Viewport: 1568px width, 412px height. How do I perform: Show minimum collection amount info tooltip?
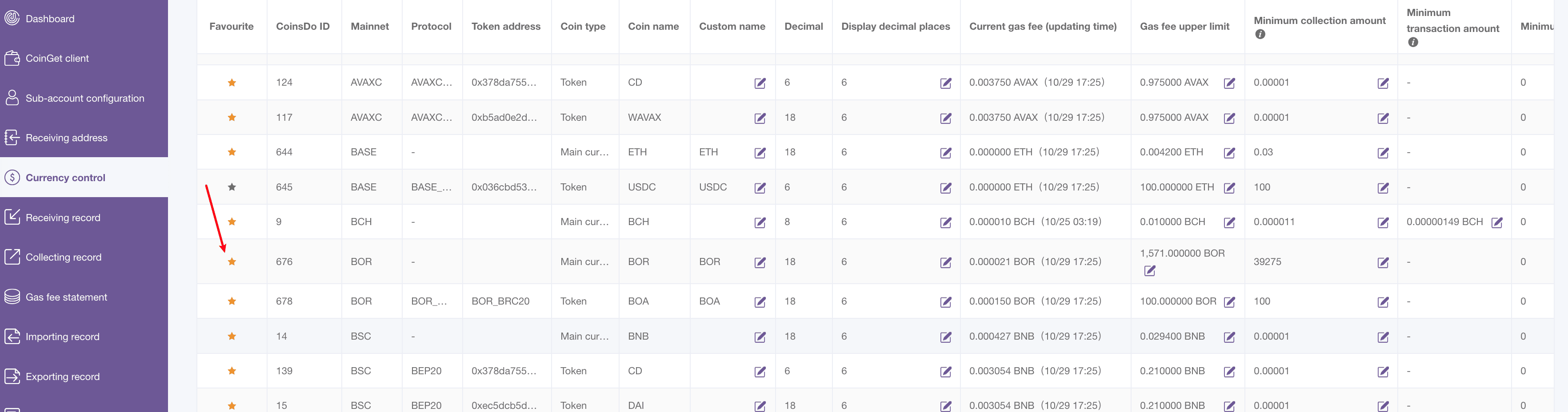click(1260, 35)
